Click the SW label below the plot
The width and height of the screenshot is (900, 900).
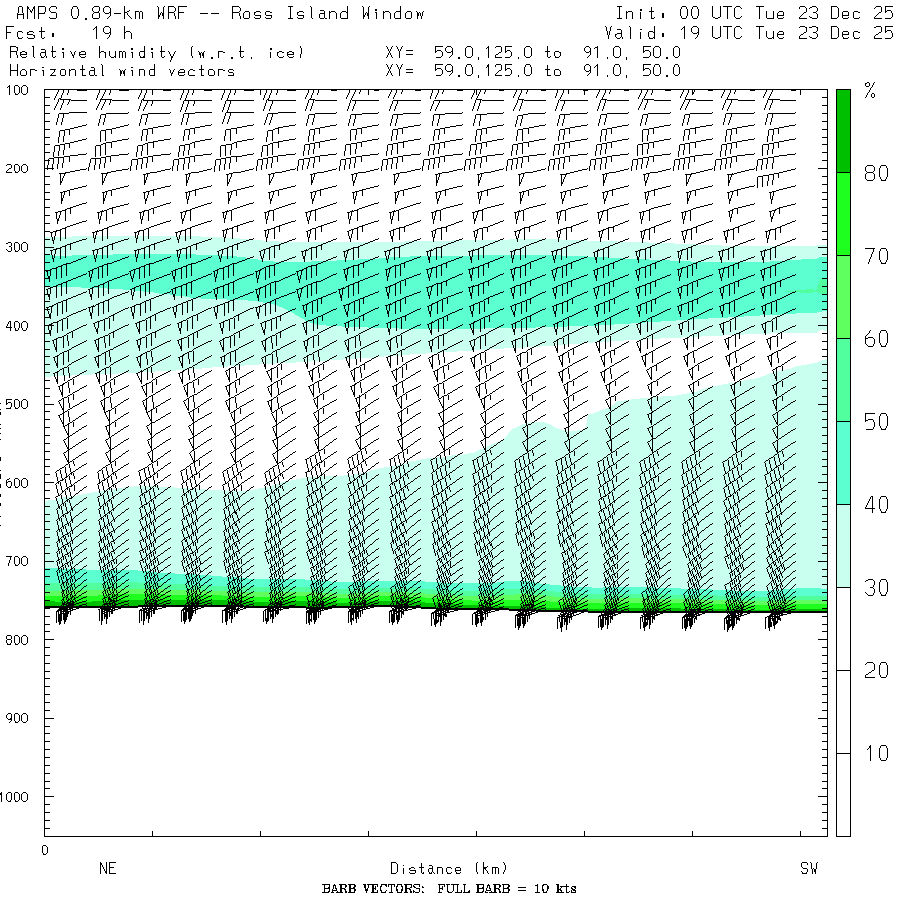click(808, 869)
